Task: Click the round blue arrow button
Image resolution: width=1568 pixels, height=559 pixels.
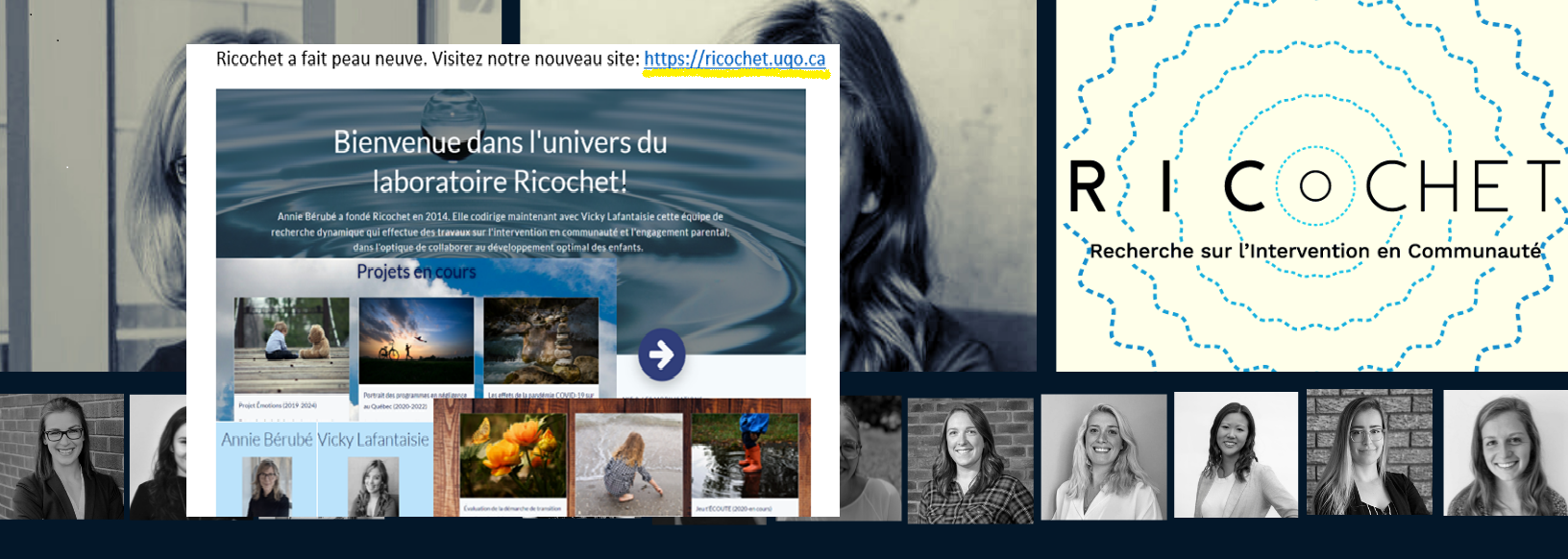Action: point(662,354)
